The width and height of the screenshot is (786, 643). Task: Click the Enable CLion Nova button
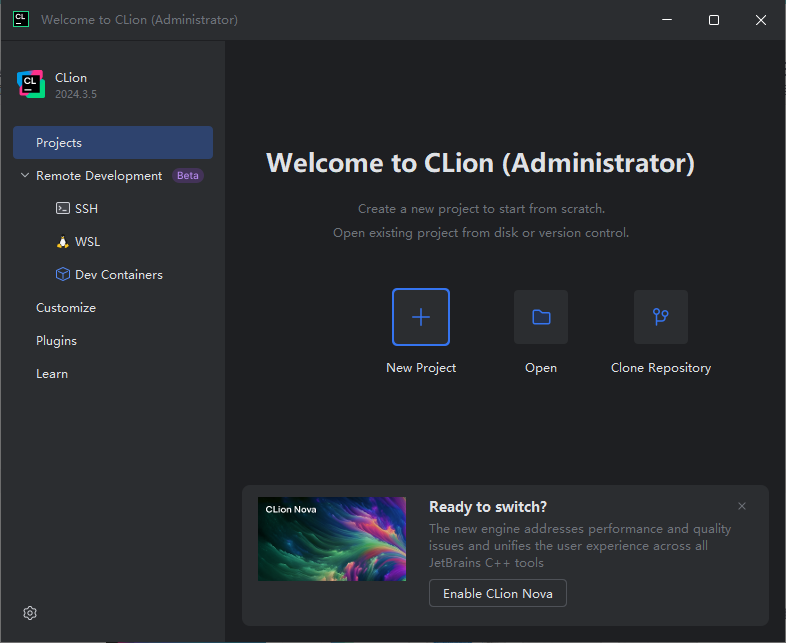coord(498,593)
